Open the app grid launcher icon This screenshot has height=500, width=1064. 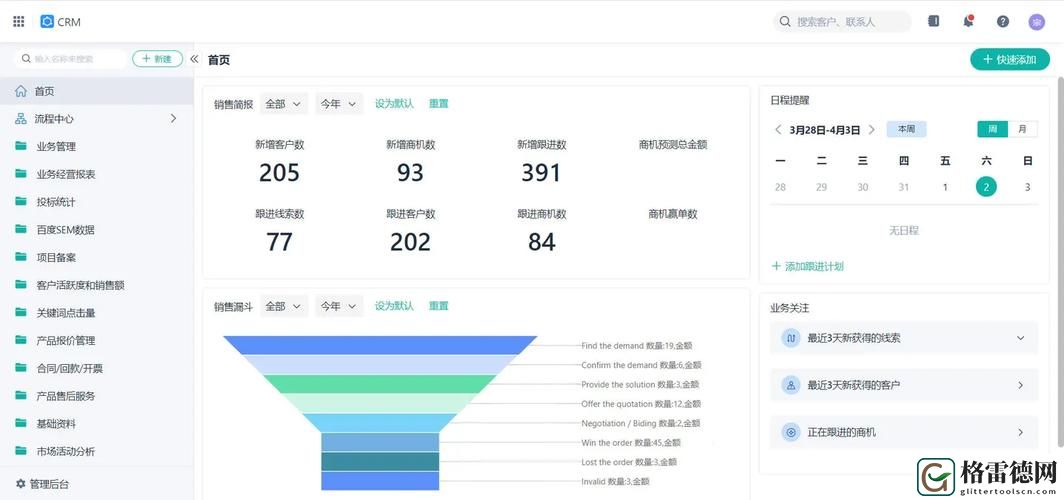(19, 22)
